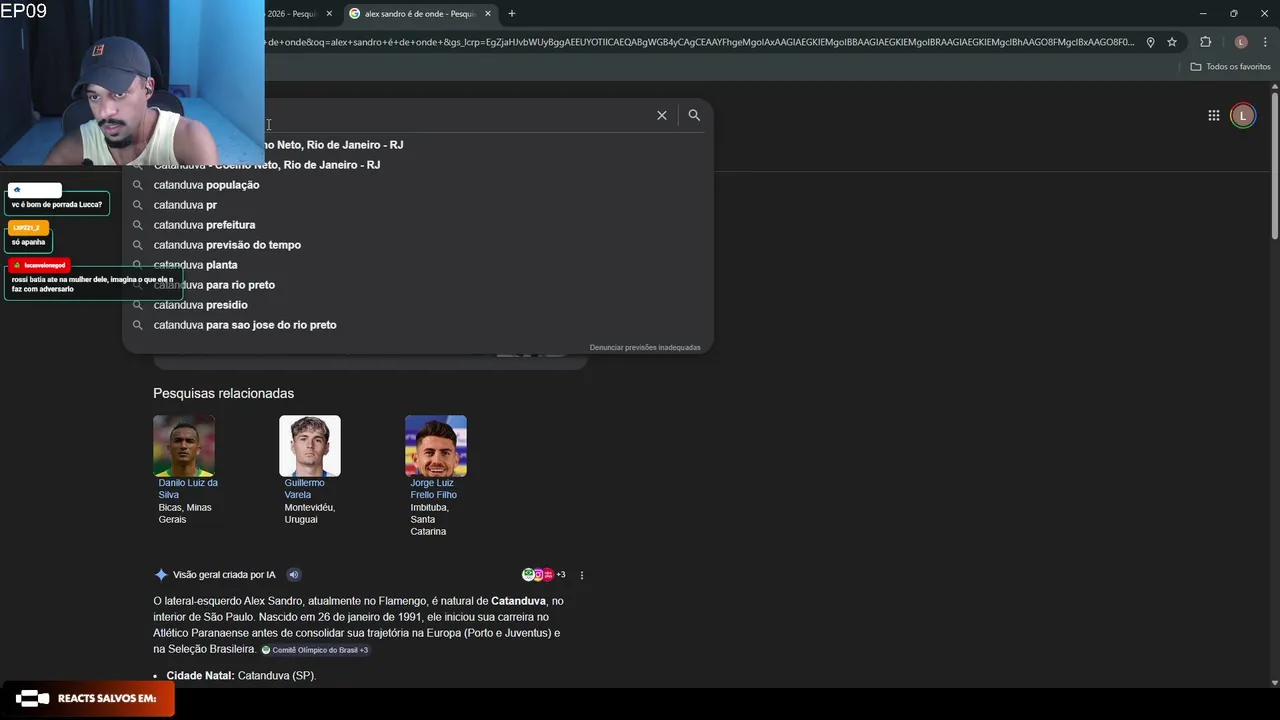Click scrollbar down arrow at bottom

1275,683
